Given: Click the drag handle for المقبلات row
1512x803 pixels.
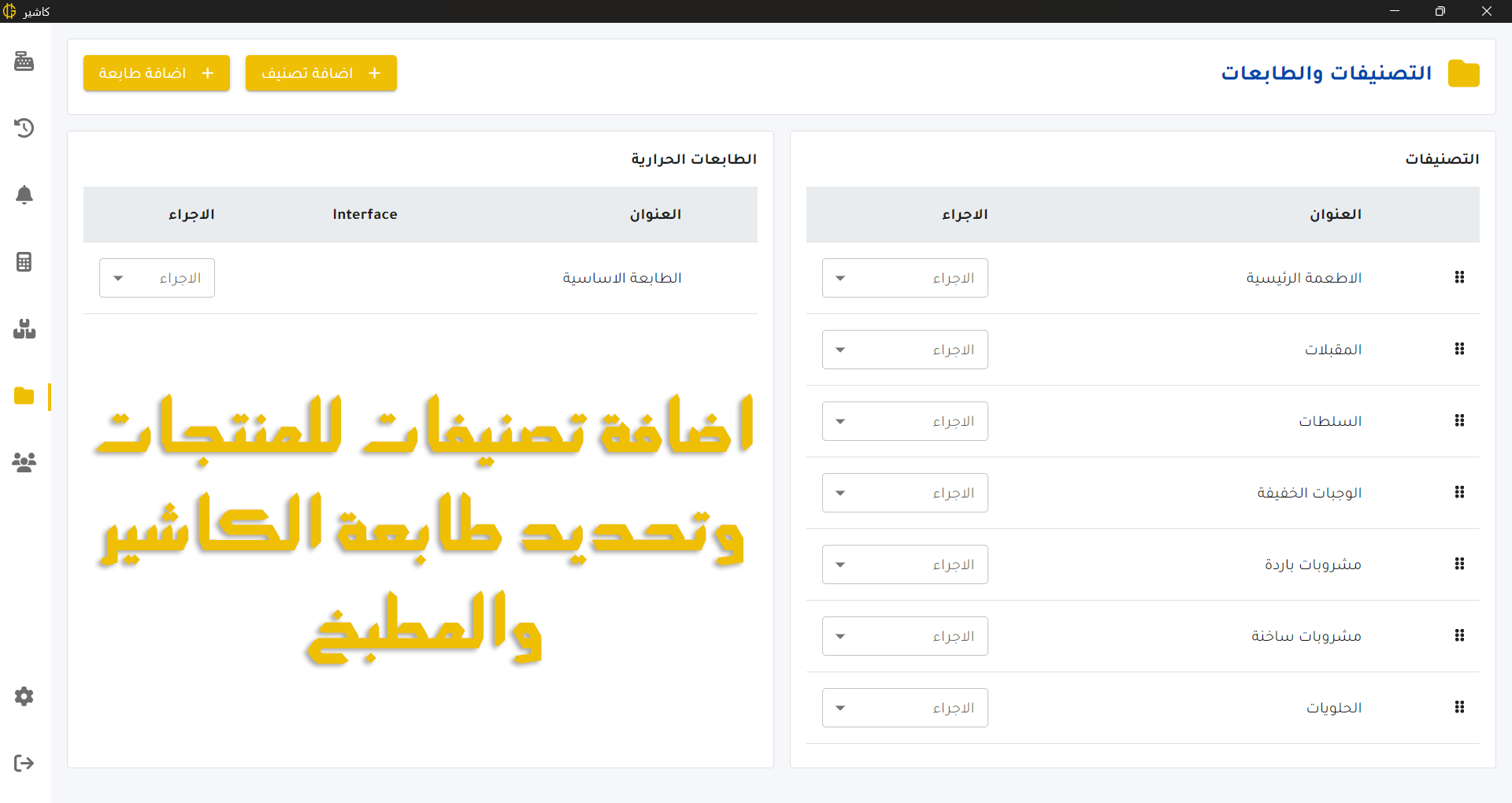Looking at the screenshot, I should [1459, 349].
